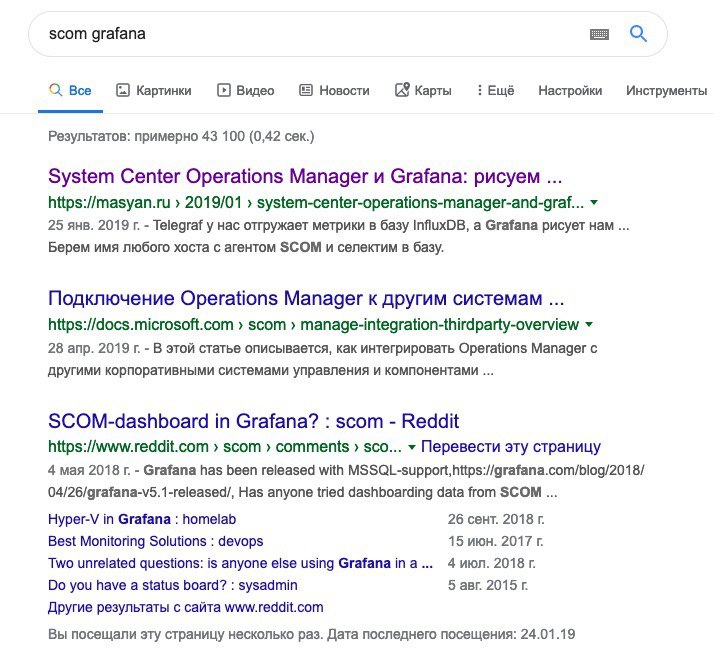Open the Карты tab
The image size is (714, 658).
click(423, 91)
